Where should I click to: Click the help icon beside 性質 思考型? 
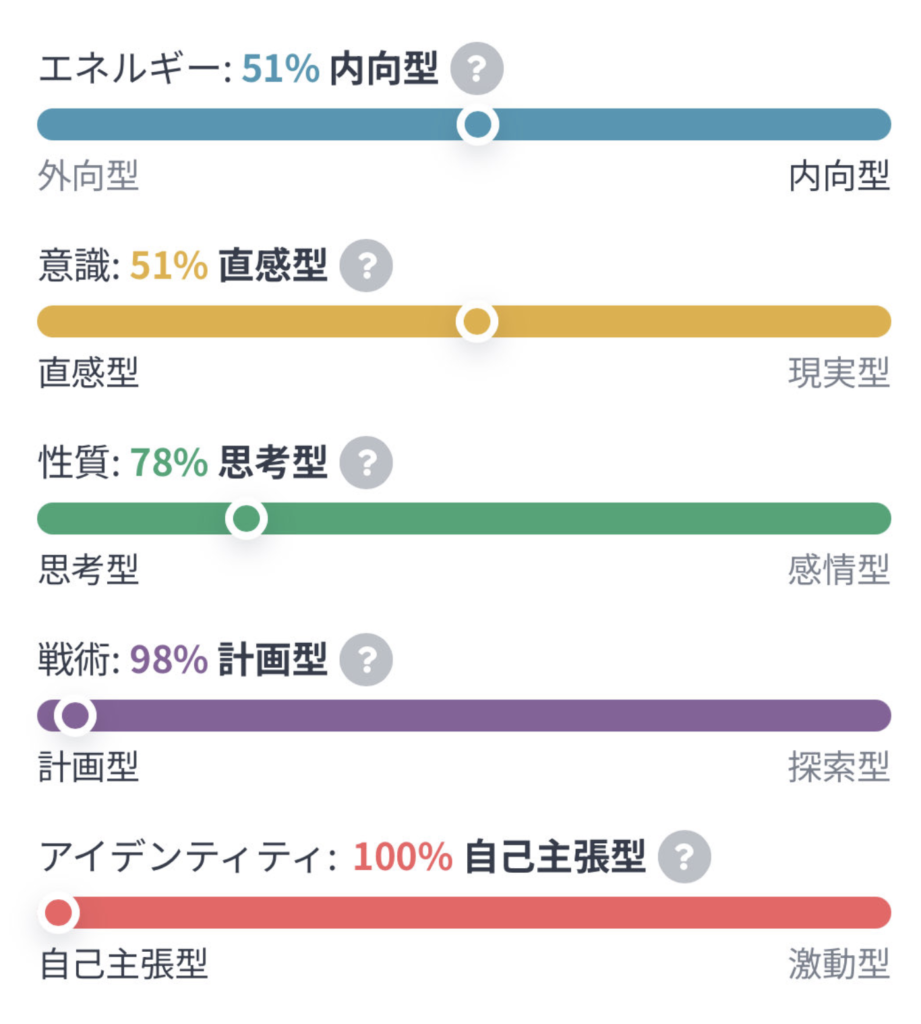point(366,463)
